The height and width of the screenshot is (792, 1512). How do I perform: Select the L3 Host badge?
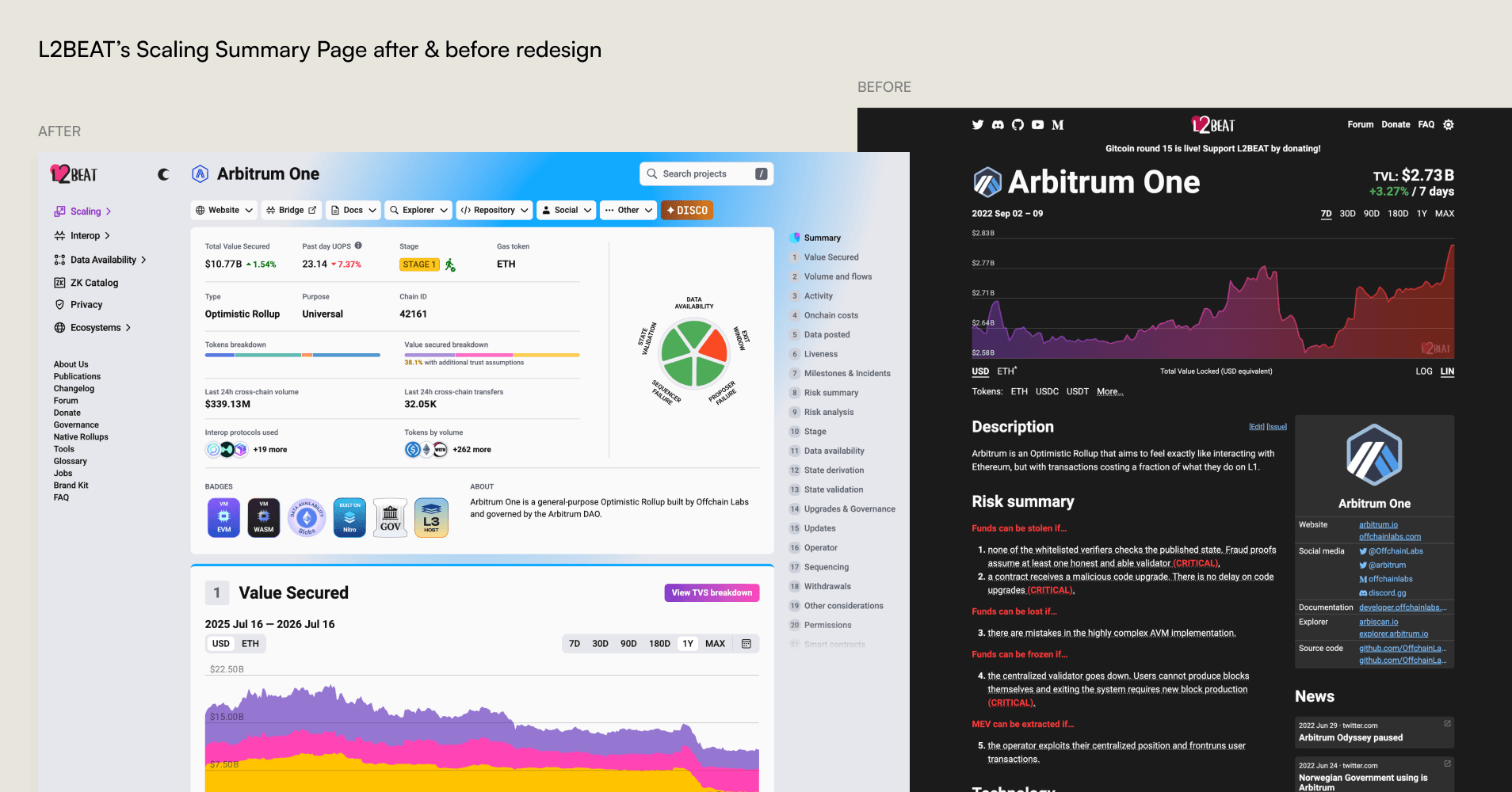click(431, 518)
